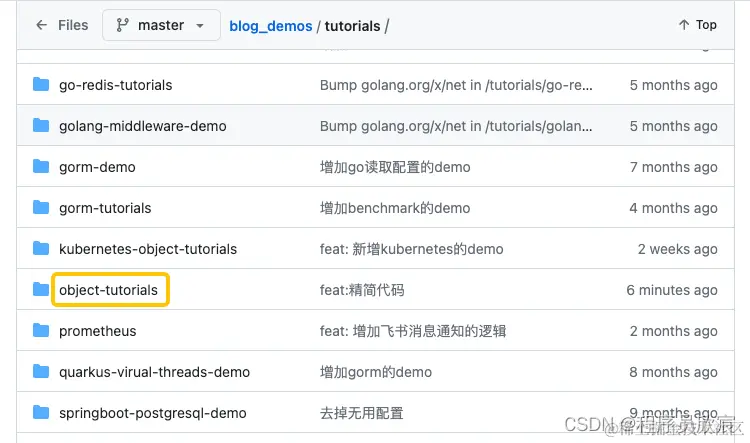
Task: Click folder icon for springboot-postgresql-demo
Action: pyautogui.click(x=41, y=412)
